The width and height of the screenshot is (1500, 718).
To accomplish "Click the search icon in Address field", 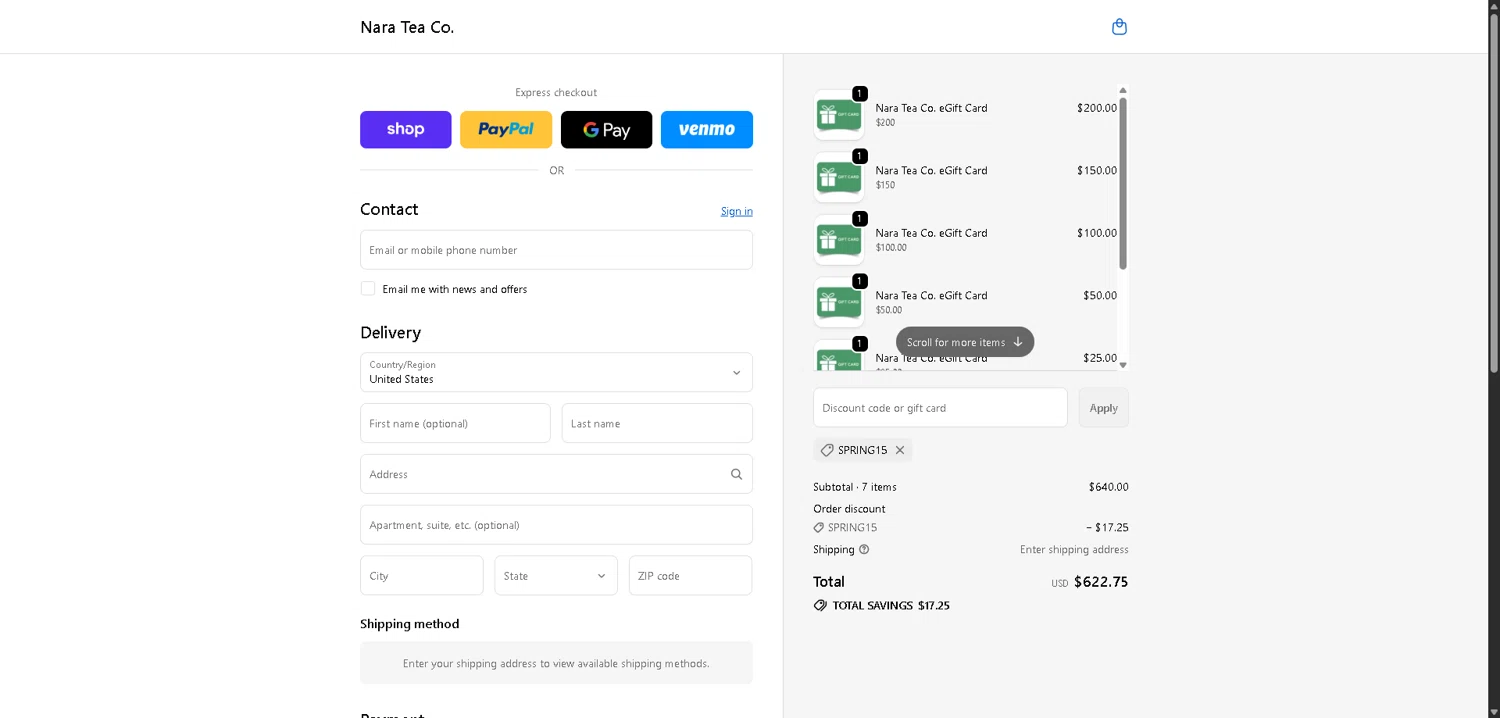I will pos(736,474).
